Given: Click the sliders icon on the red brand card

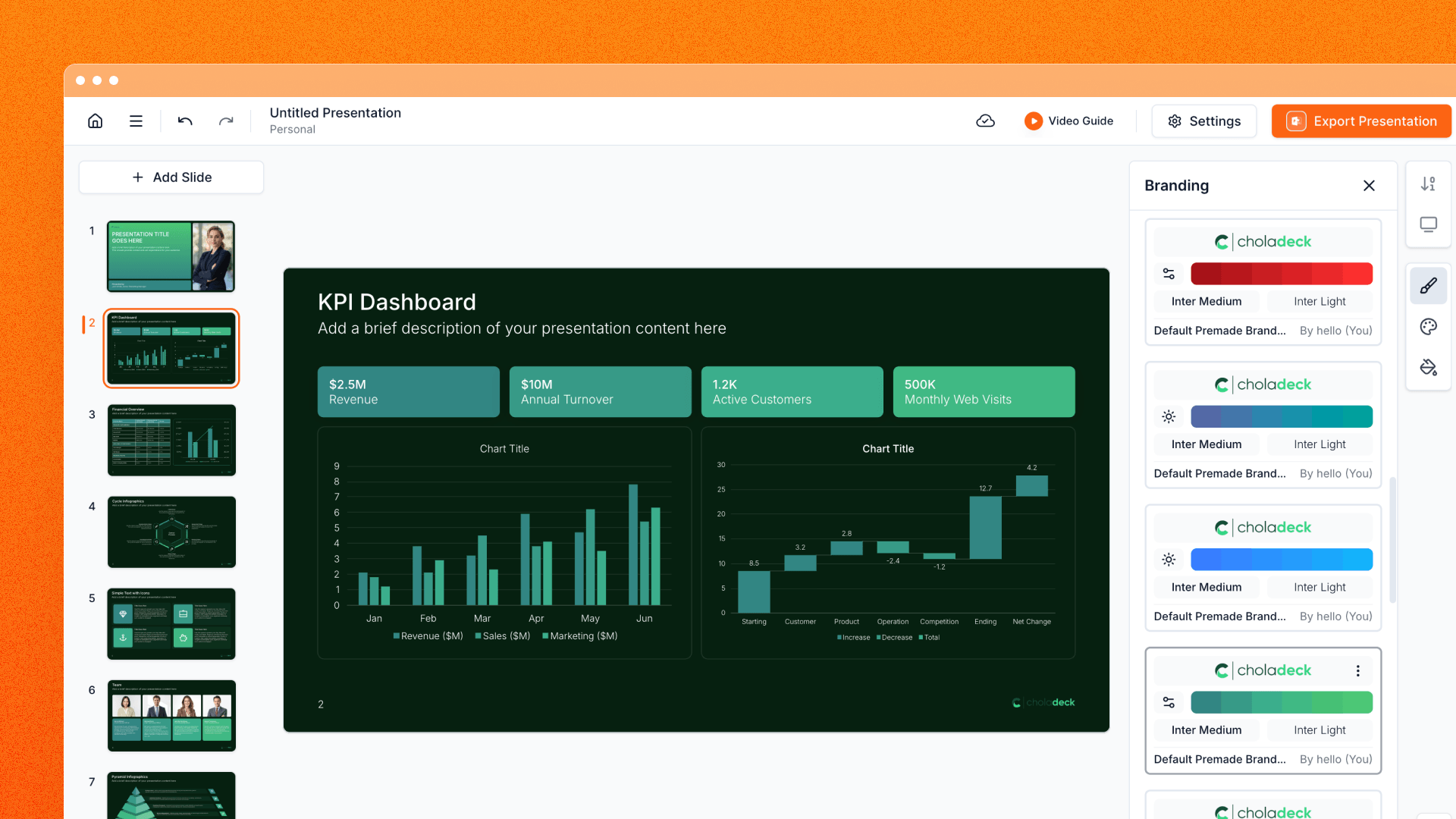Looking at the screenshot, I should [x=1169, y=274].
